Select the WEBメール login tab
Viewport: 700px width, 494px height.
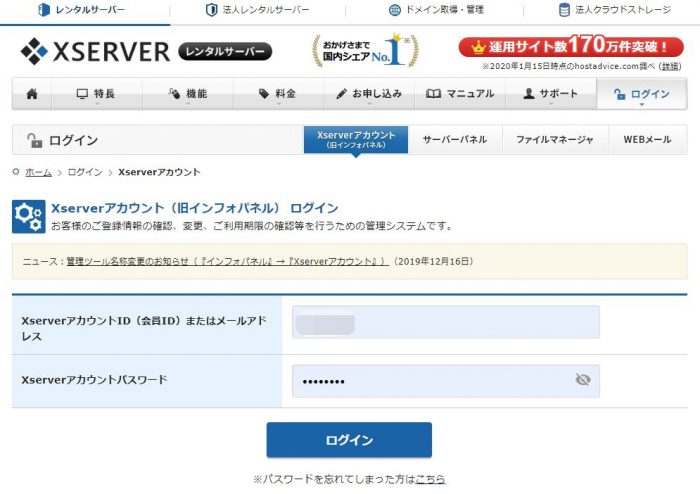pos(647,140)
